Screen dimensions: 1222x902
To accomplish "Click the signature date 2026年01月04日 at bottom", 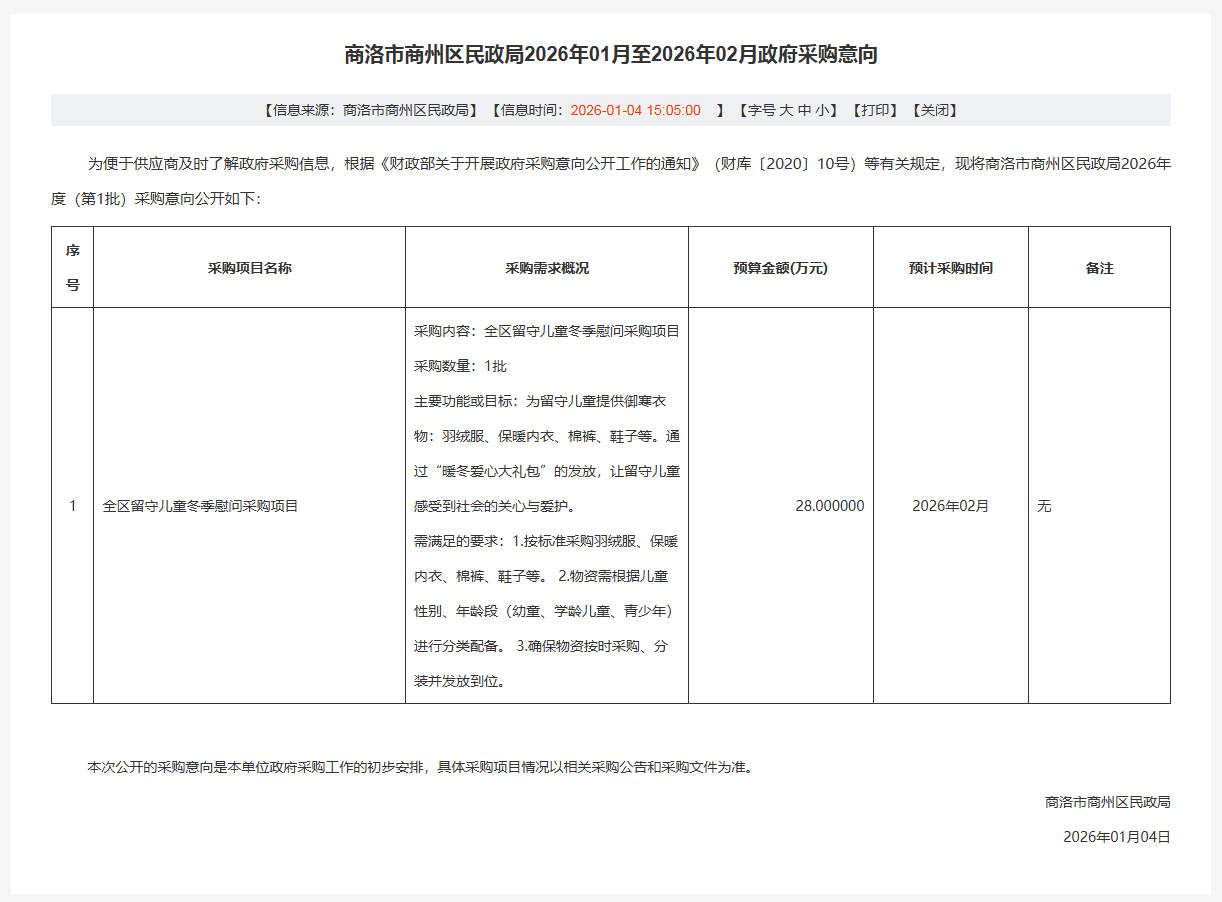I will (1116, 837).
